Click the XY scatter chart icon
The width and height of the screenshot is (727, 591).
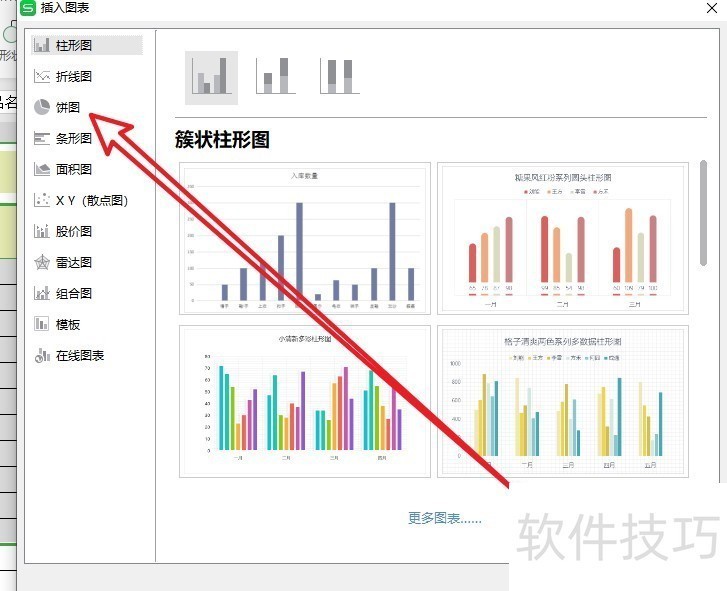pos(42,200)
